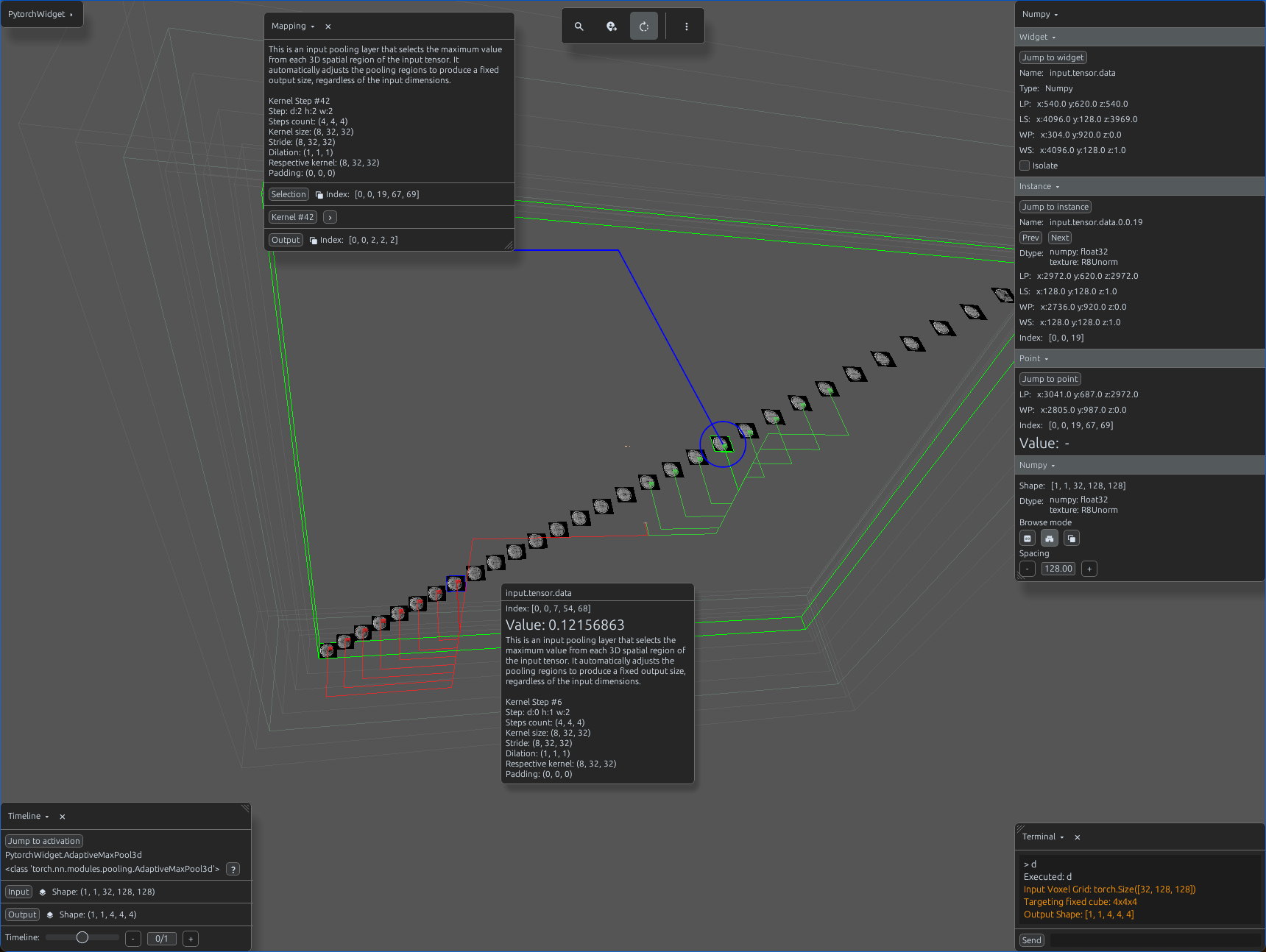Close the Mapping panel

pos(328,26)
